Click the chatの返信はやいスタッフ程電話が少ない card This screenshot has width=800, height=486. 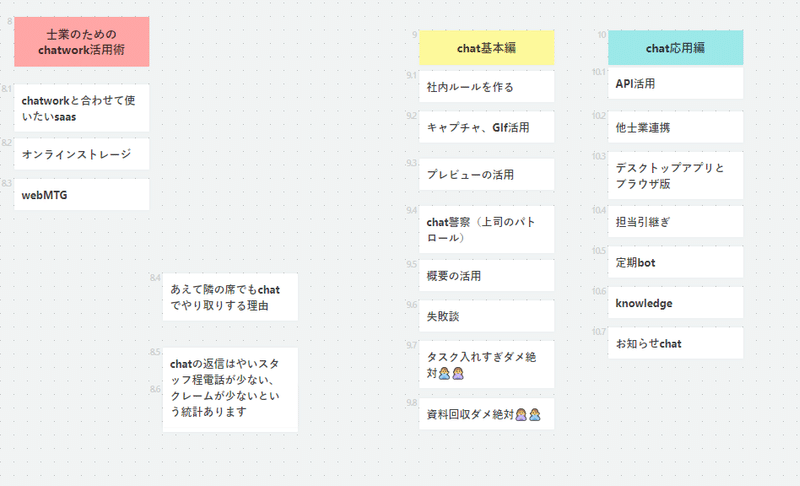(x=230, y=390)
